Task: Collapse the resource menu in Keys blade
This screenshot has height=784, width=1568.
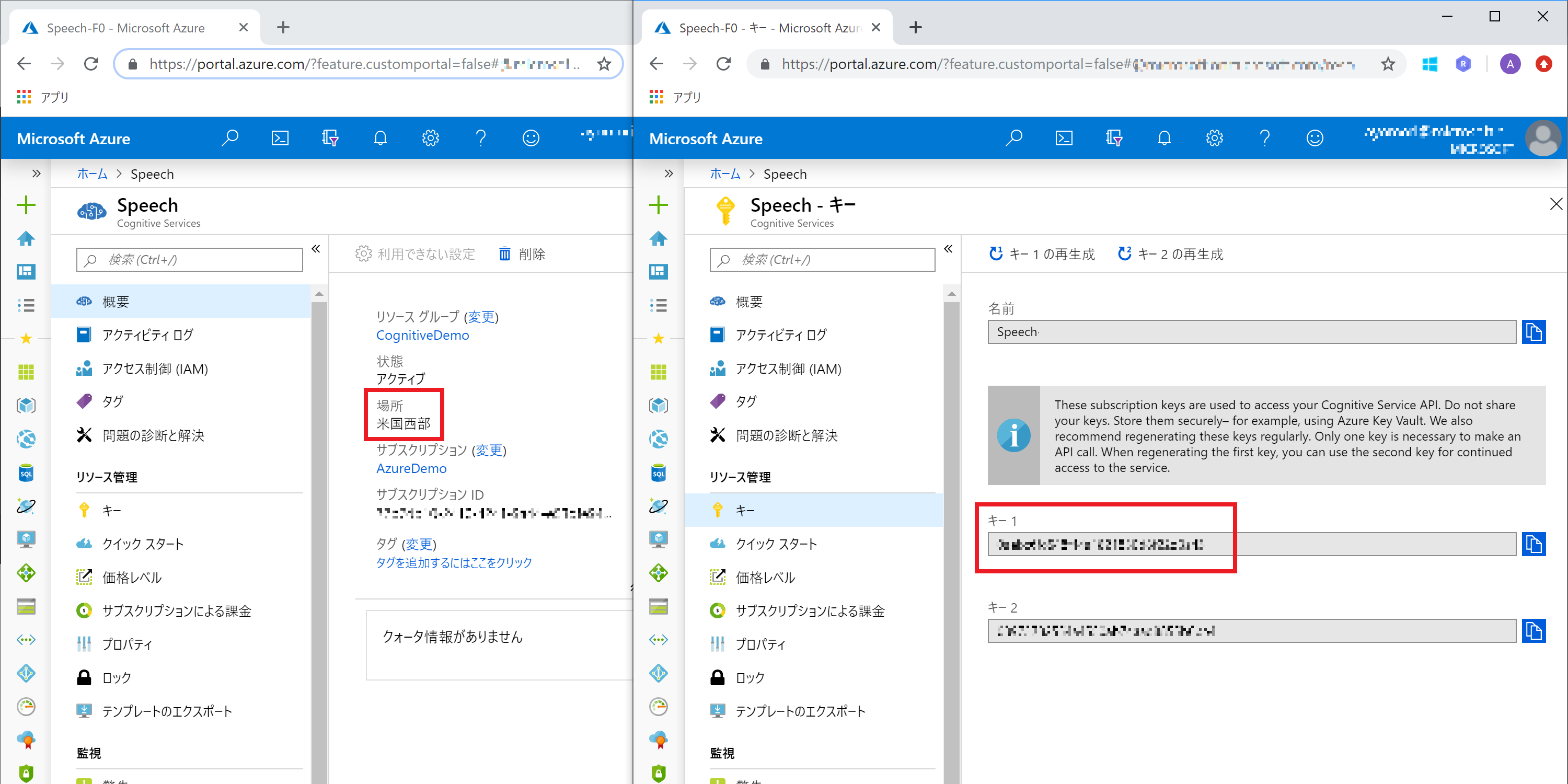Action: coord(948,249)
